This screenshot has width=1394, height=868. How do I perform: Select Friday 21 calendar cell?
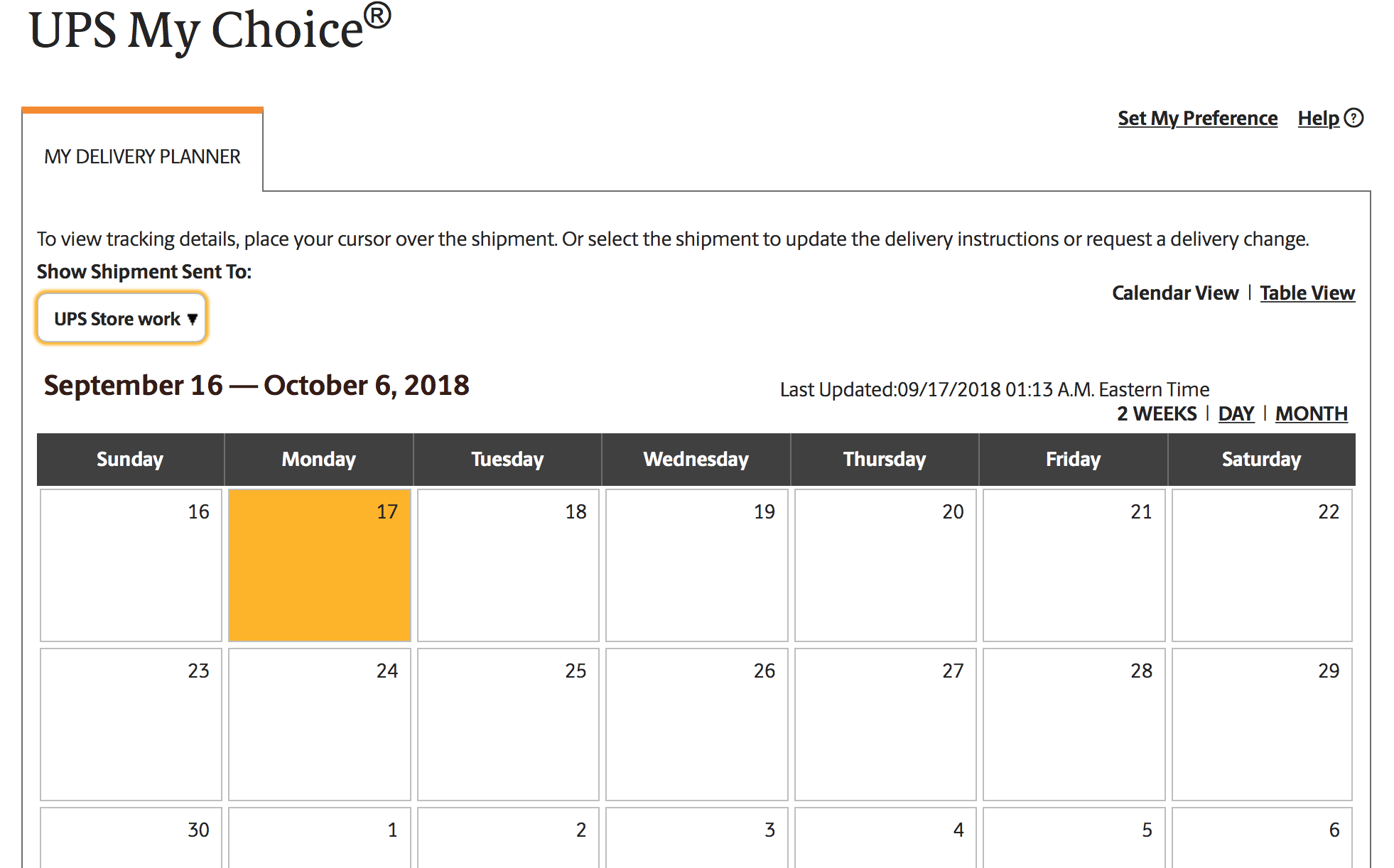pyautogui.click(x=1074, y=565)
